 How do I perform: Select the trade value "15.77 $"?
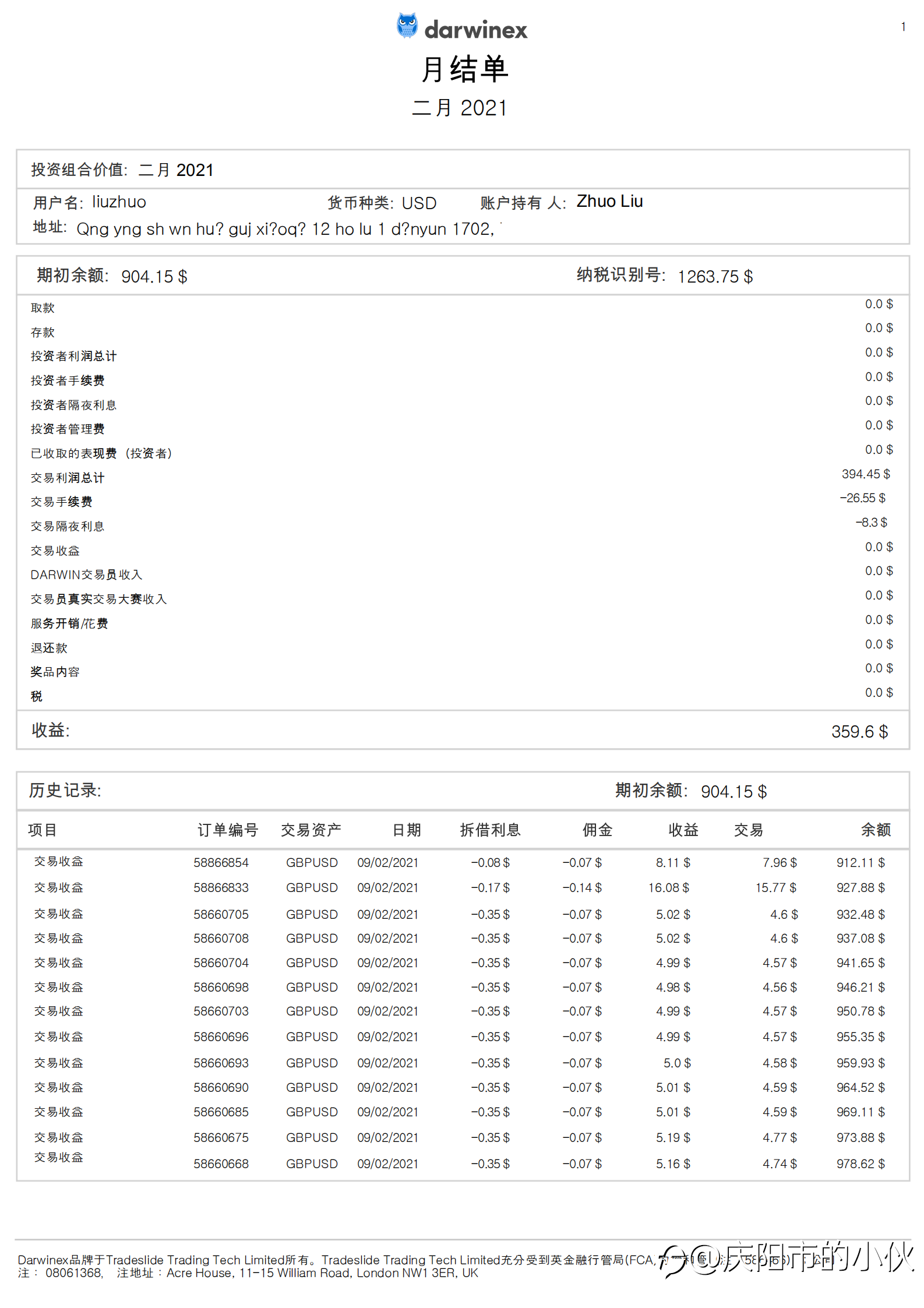[x=776, y=887]
